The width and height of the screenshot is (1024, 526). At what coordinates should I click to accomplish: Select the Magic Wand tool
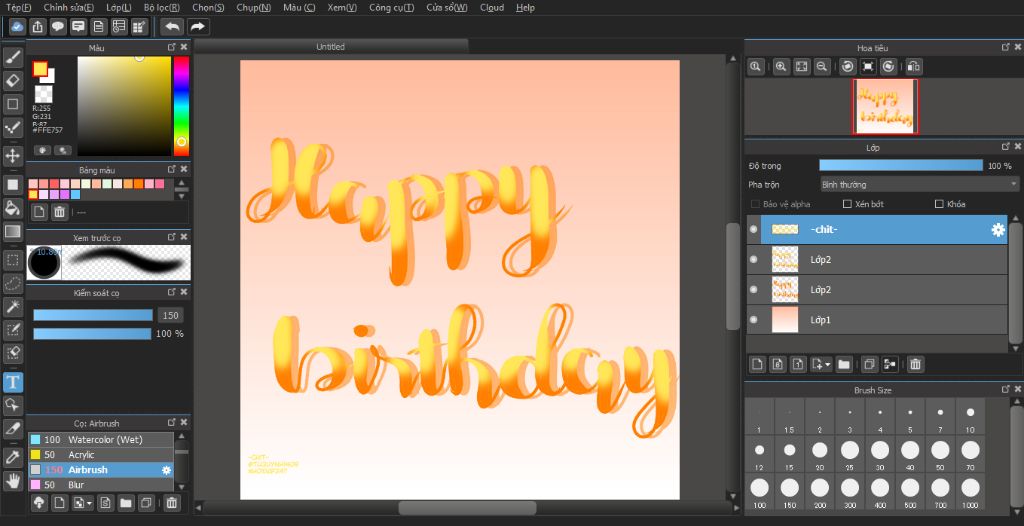pos(13,306)
